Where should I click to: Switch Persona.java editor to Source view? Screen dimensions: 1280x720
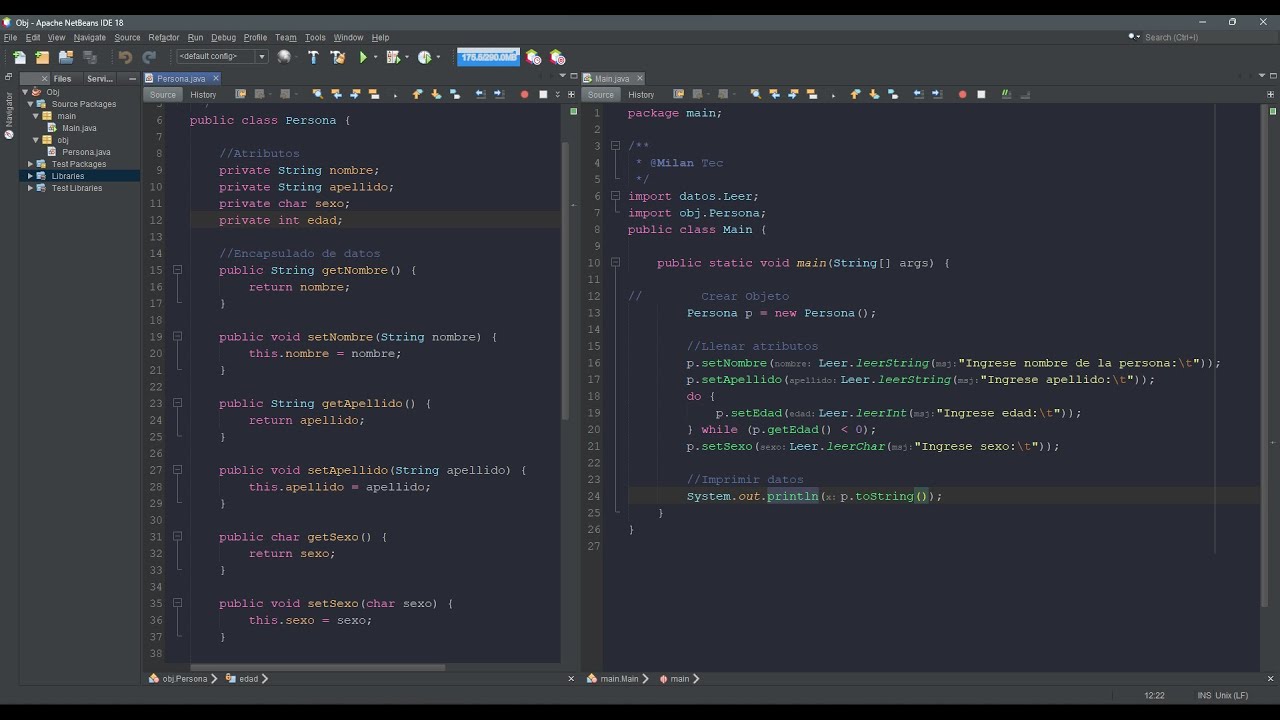(x=163, y=95)
